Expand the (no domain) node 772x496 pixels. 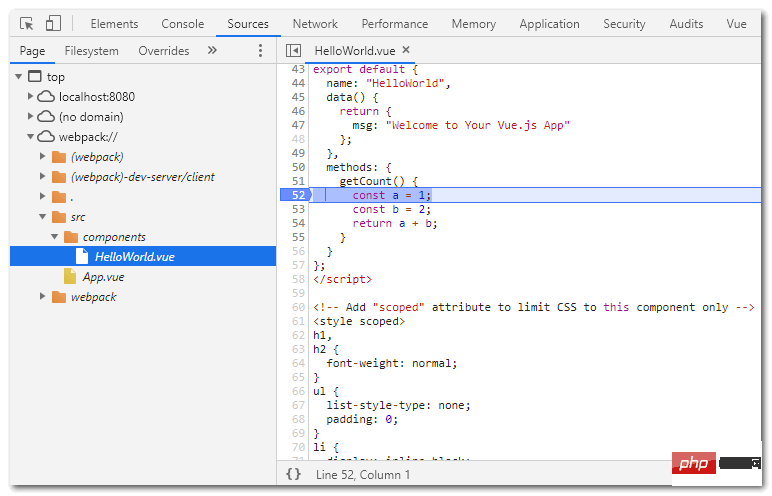pyautogui.click(x=31, y=117)
